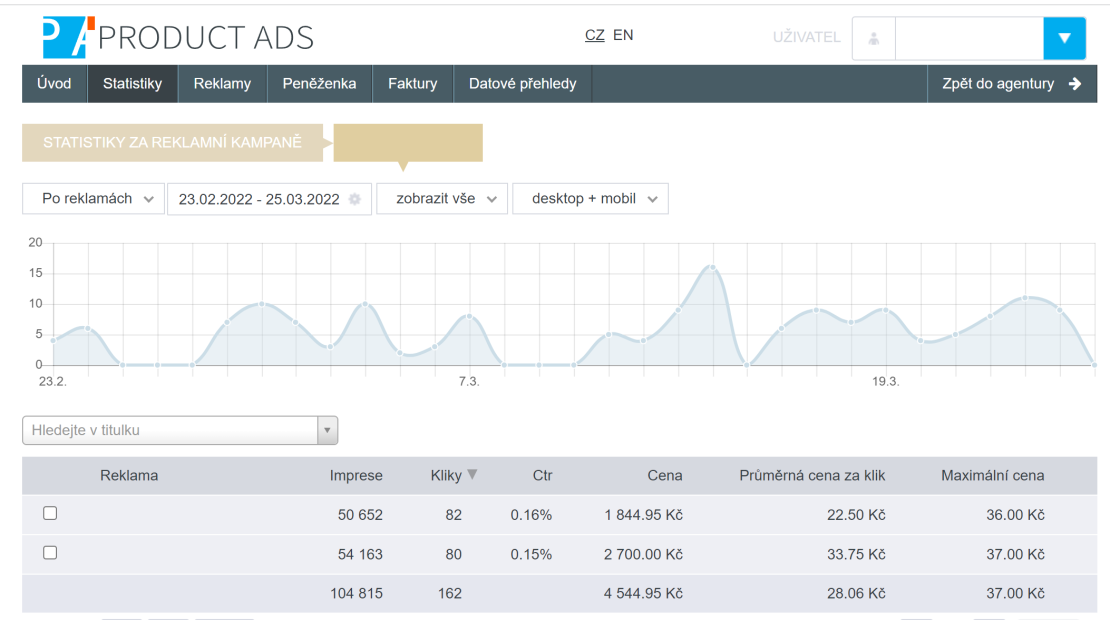Image resolution: width=1110 pixels, height=620 pixels.
Task: Click the total impressions 104 815 cell
Action: coord(356,594)
